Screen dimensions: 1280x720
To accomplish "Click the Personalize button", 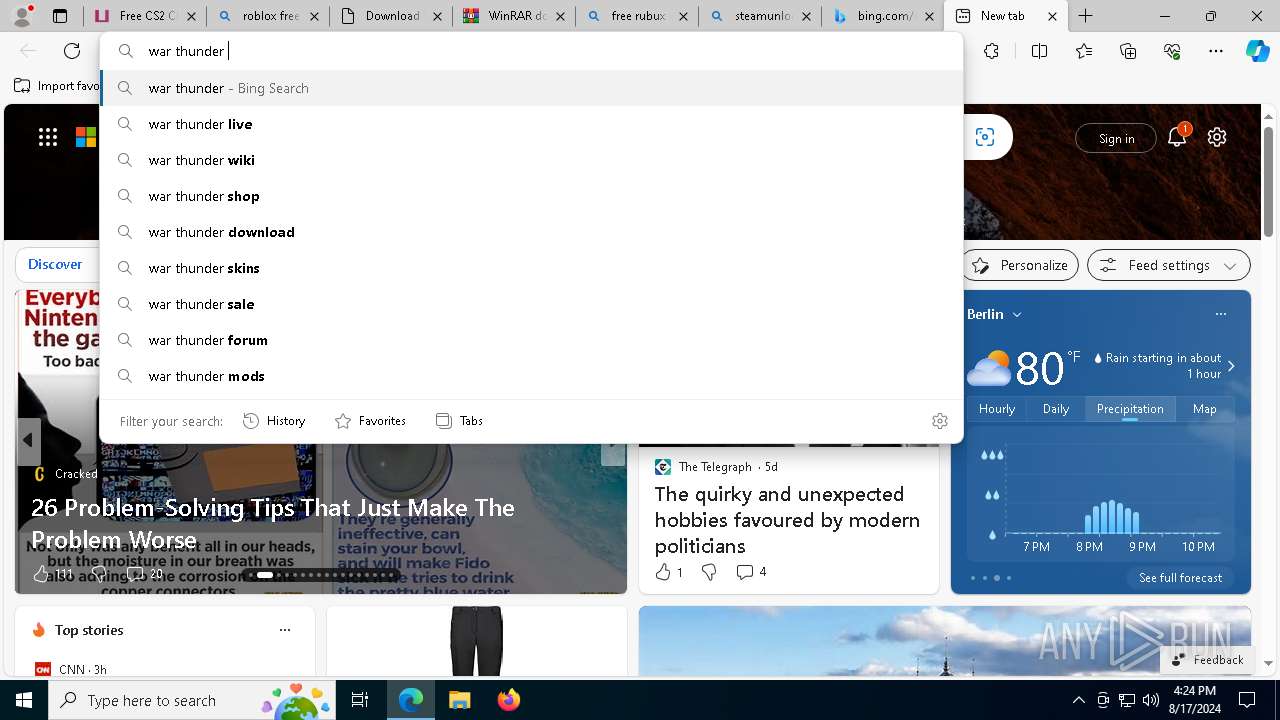I will (1020, 265).
